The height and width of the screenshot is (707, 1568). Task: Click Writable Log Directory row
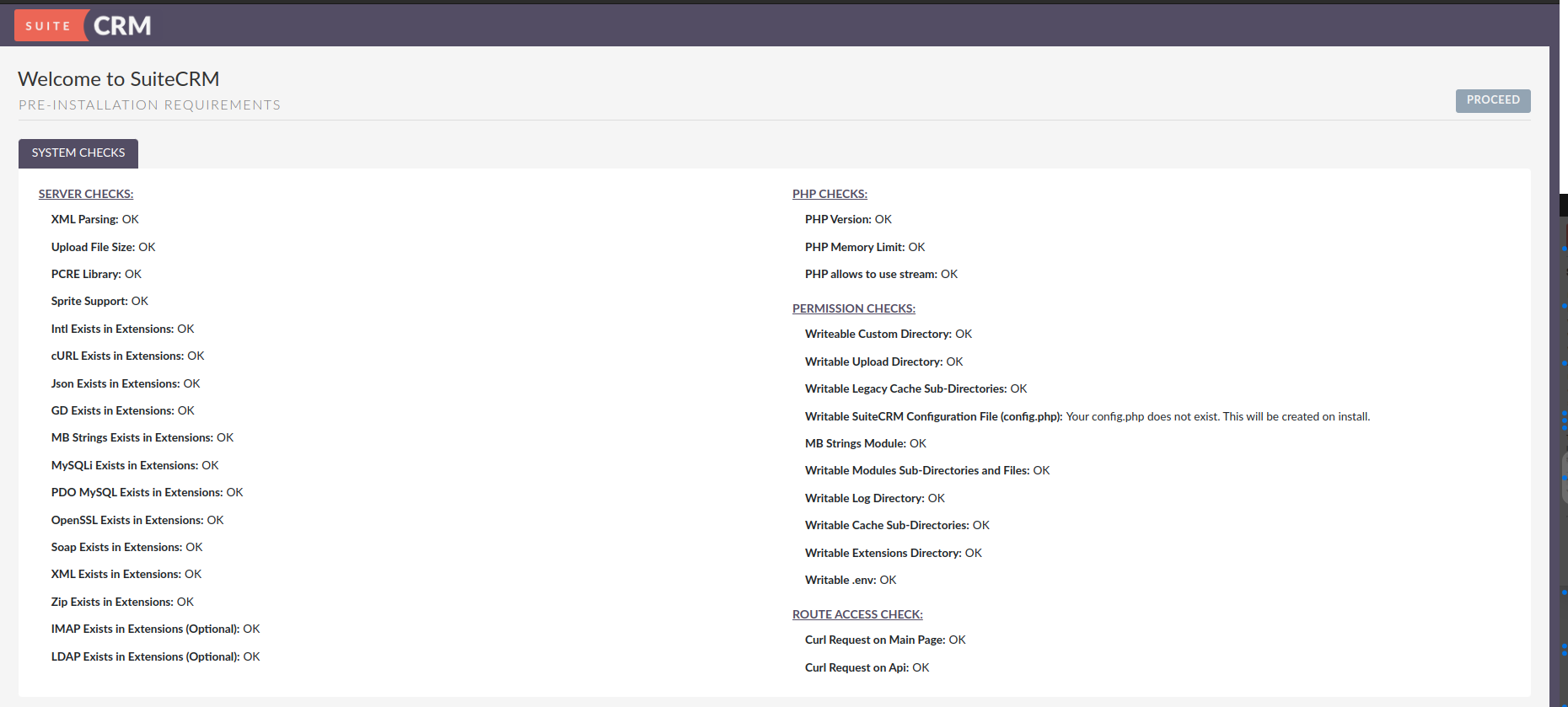point(875,498)
